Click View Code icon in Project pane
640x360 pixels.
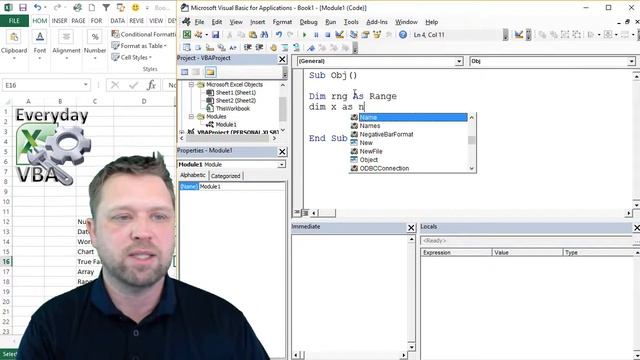click(x=184, y=72)
